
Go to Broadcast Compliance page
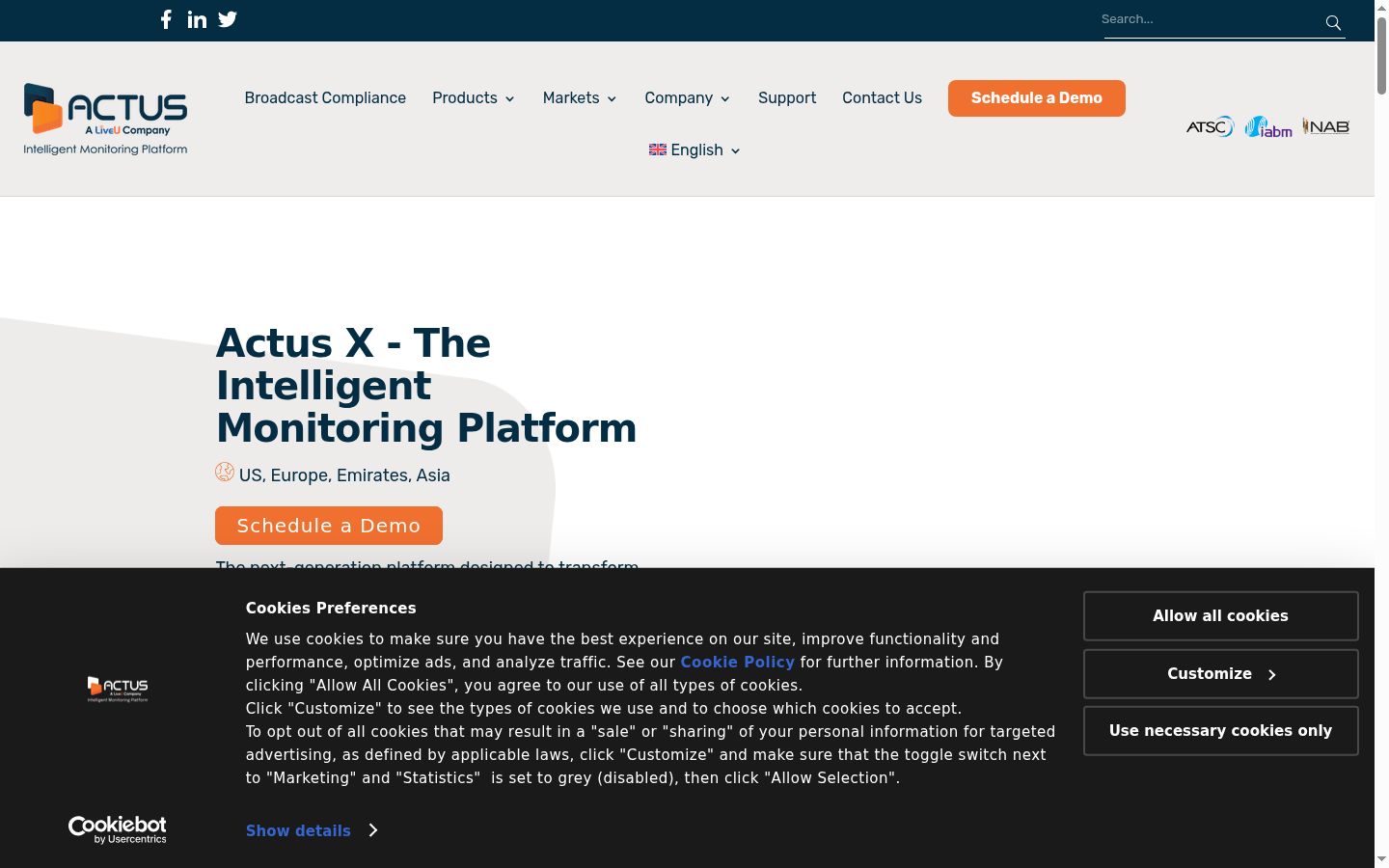(325, 98)
